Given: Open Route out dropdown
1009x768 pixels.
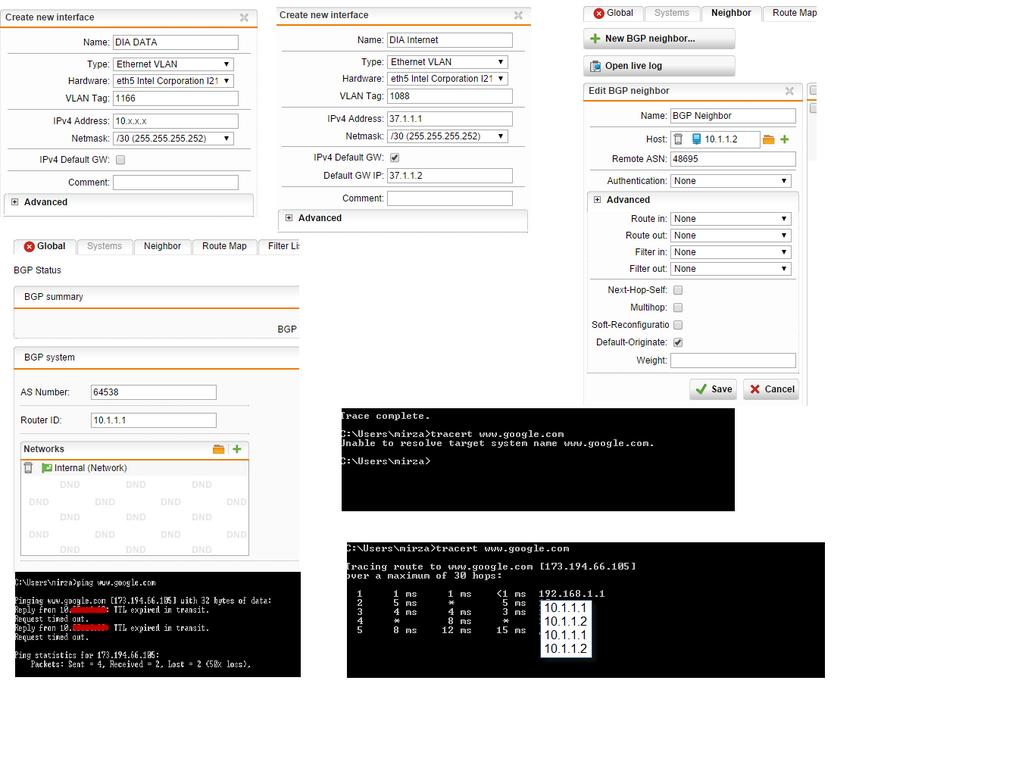Looking at the screenshot, I should 730,236.
